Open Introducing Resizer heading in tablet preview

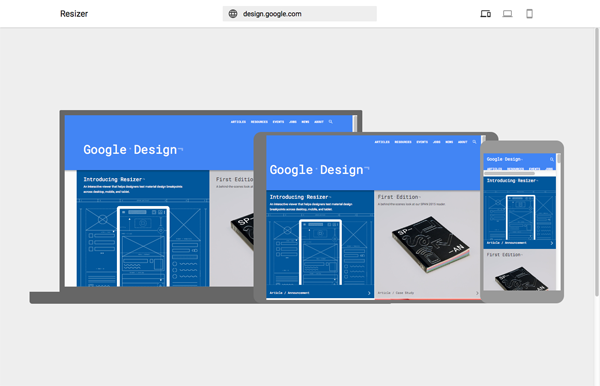point(300,197)
